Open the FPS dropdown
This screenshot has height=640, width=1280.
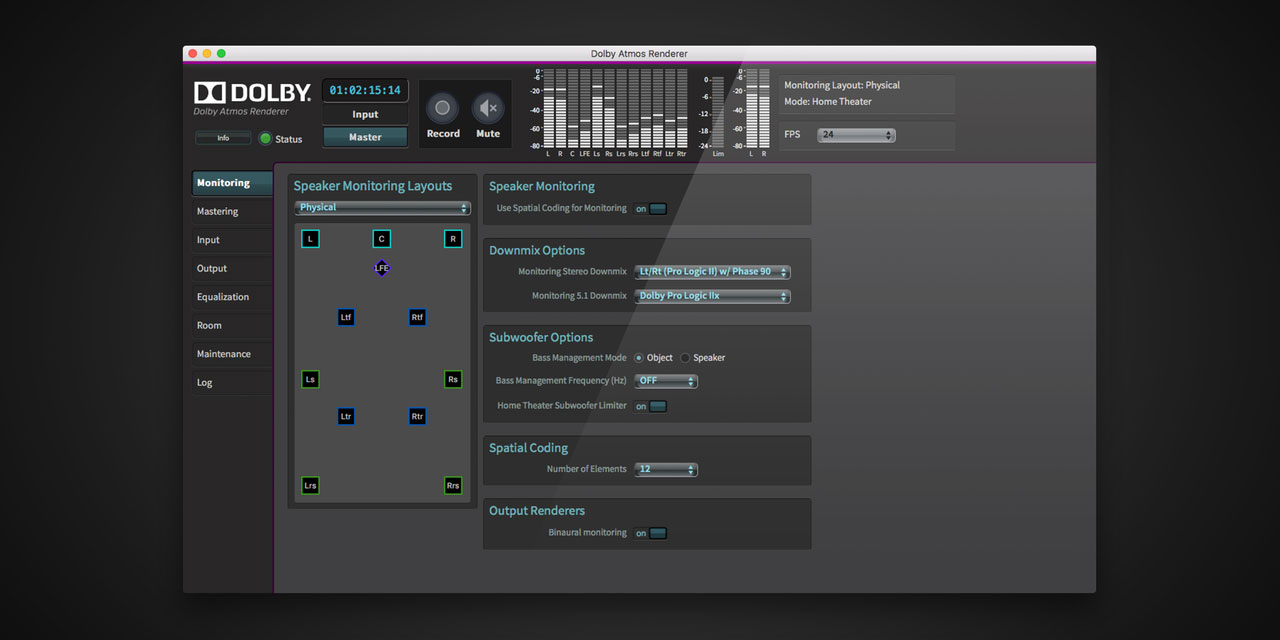856,135
